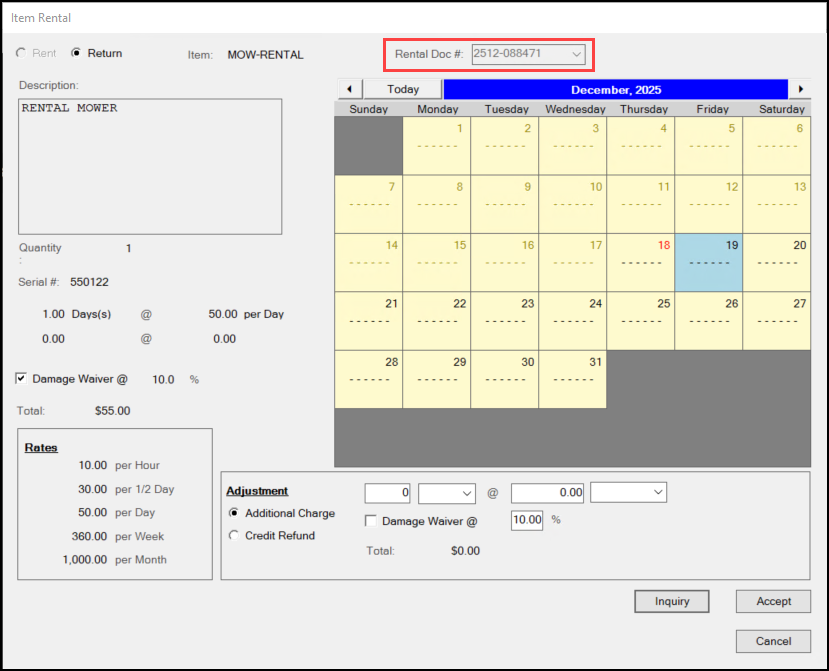This screenshot has width=829, height=671.
Task: Cancel the Item Rental dialog
Action: point(773,641)
